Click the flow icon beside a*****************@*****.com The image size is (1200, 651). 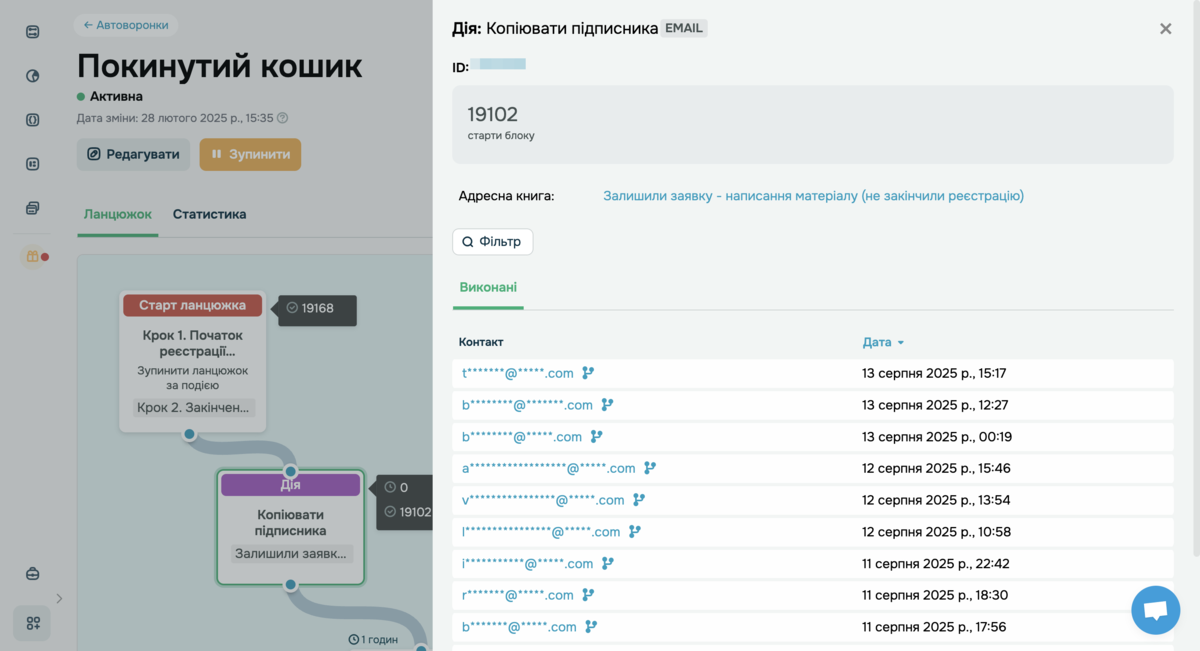pos(650,468)
